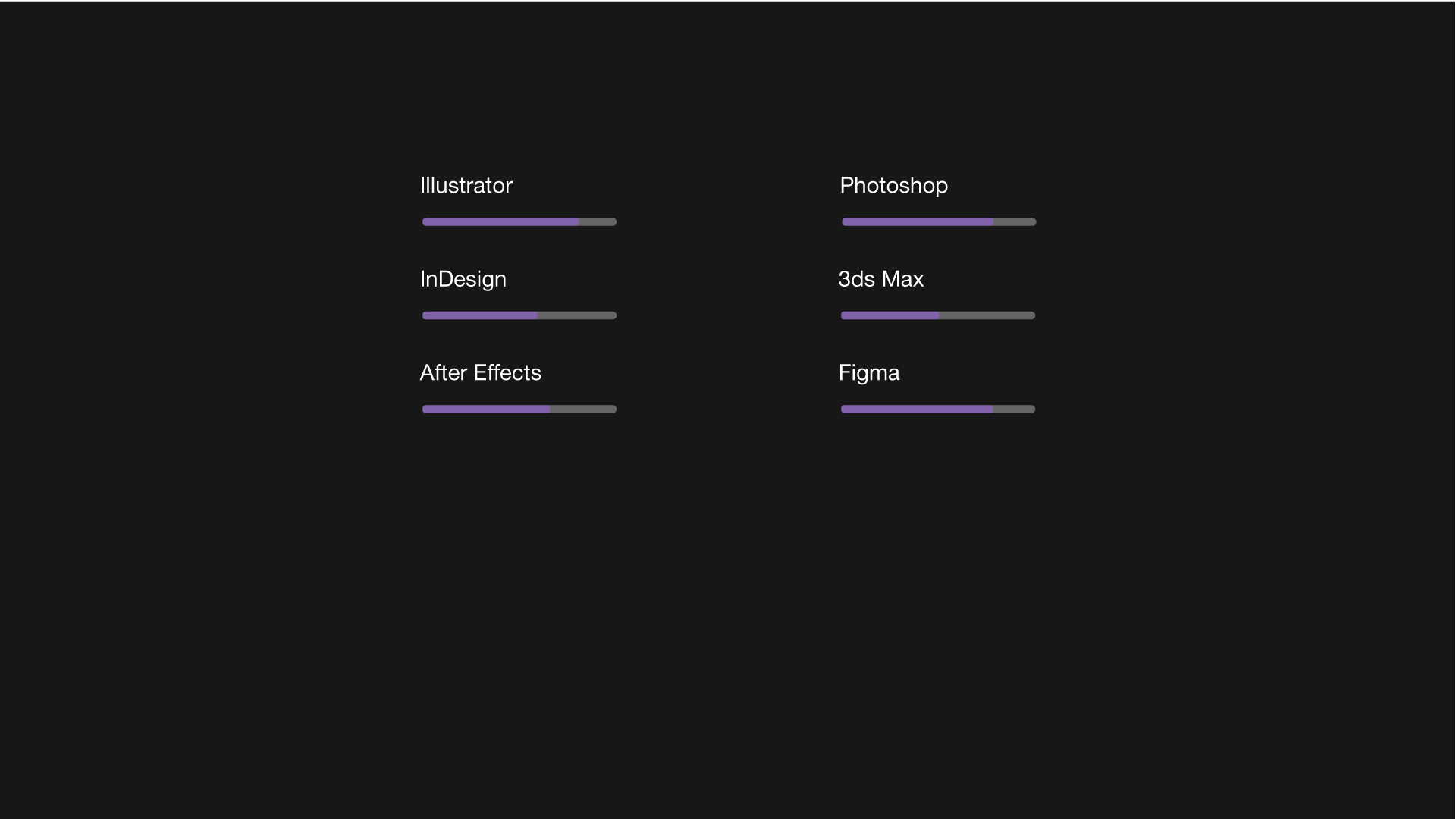Click the gray remainder of Photoshop bar
The height and width of the screenshot is (819, 1456).
pos(1015,222)
